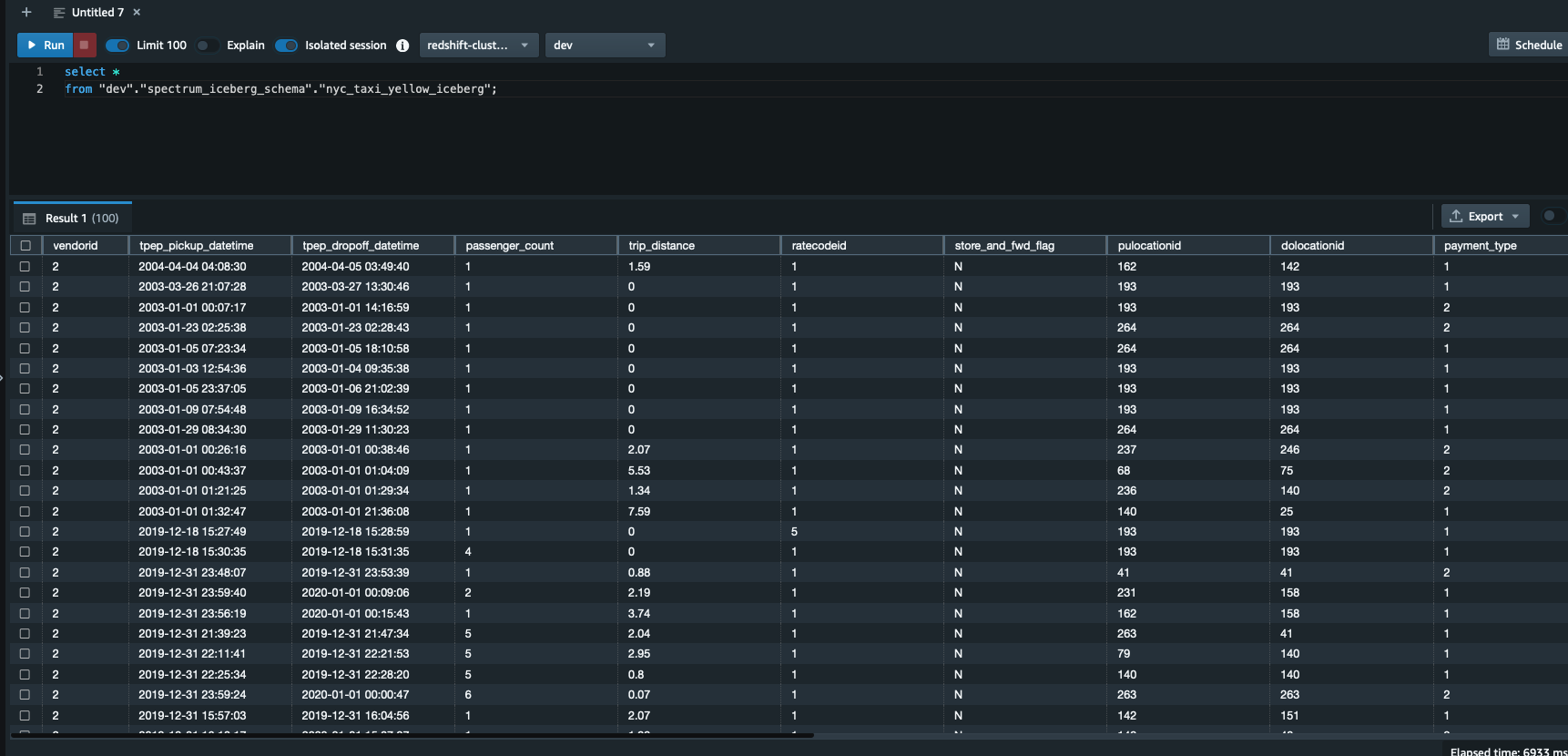The width and height of the screenshot is (1568, 756).
Task: Run the SQL query
Action: pyautogui.click(x=46, y=45)
